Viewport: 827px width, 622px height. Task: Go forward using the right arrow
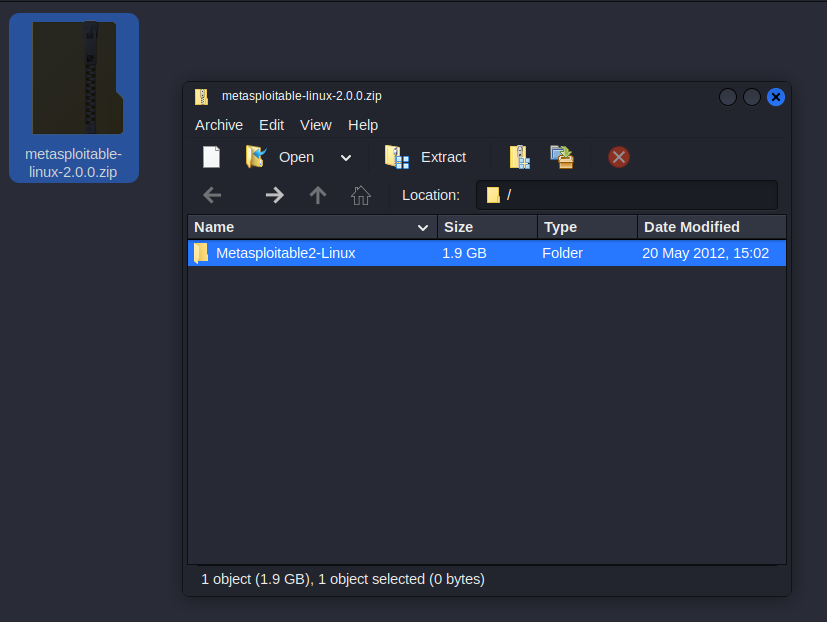[x=274, y=195]
